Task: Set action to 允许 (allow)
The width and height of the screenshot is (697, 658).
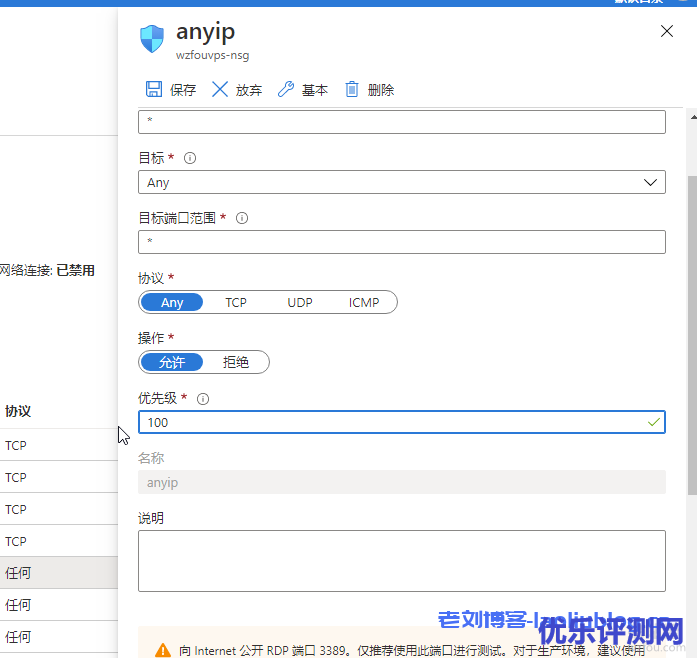Action: 172,362
